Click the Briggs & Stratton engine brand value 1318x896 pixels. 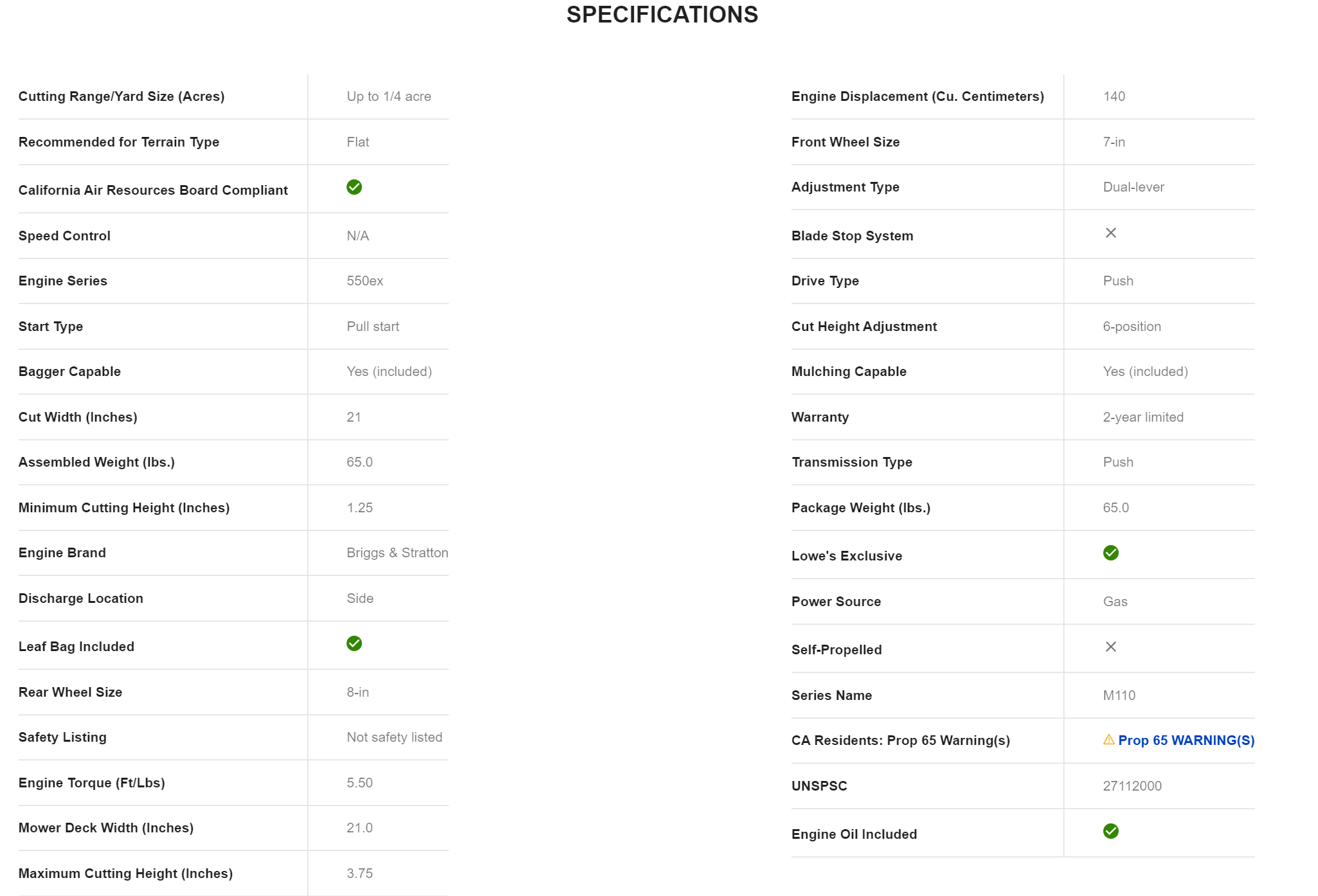pos(397,553)
